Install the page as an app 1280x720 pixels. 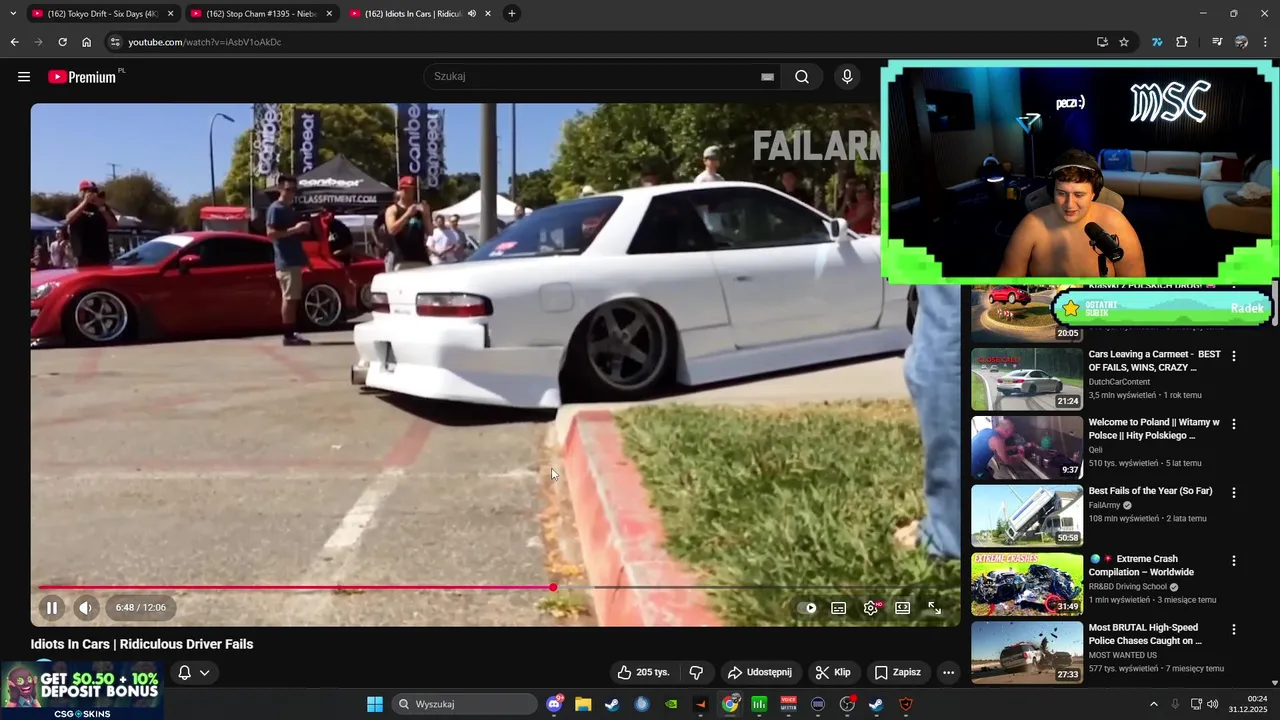pyautogui.click(x=1102, y=42)
